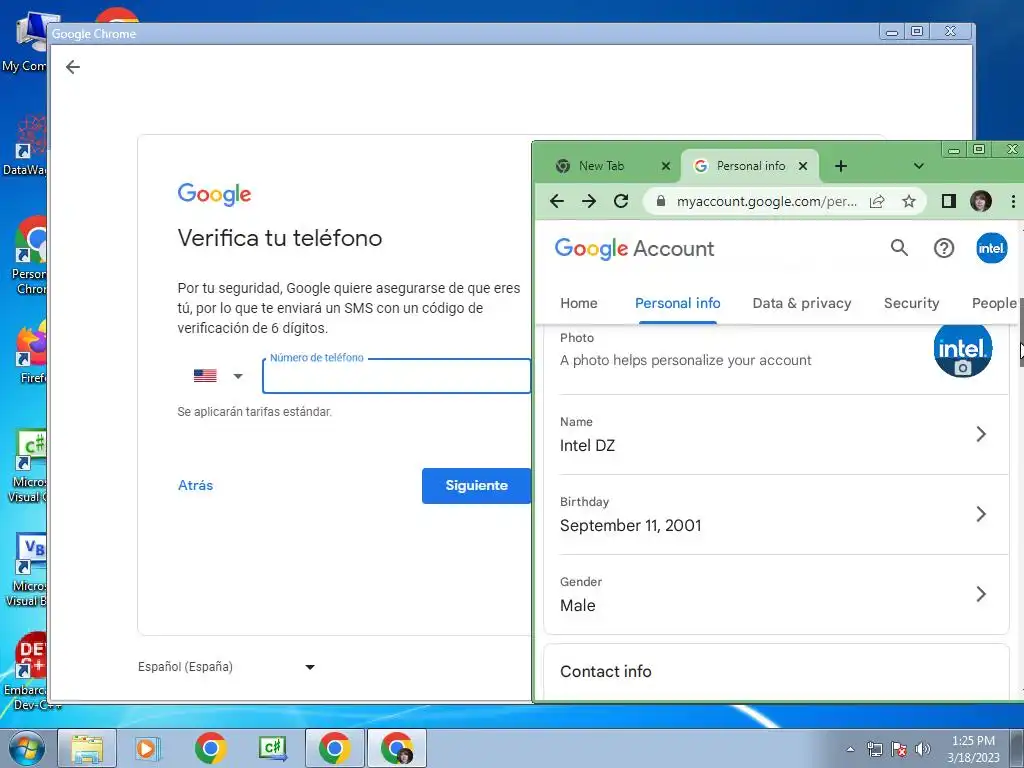The height and width of the screenshot is (768, 1024).
Task: Open the C# app from taskbar
Action: [x=273, y=748]
